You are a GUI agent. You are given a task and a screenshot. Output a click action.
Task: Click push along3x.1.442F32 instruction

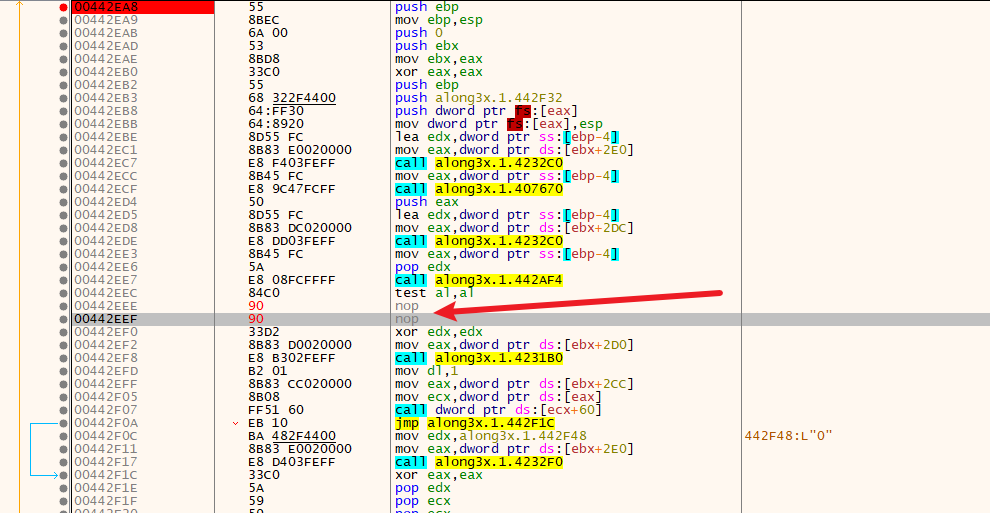click(479, 98)
